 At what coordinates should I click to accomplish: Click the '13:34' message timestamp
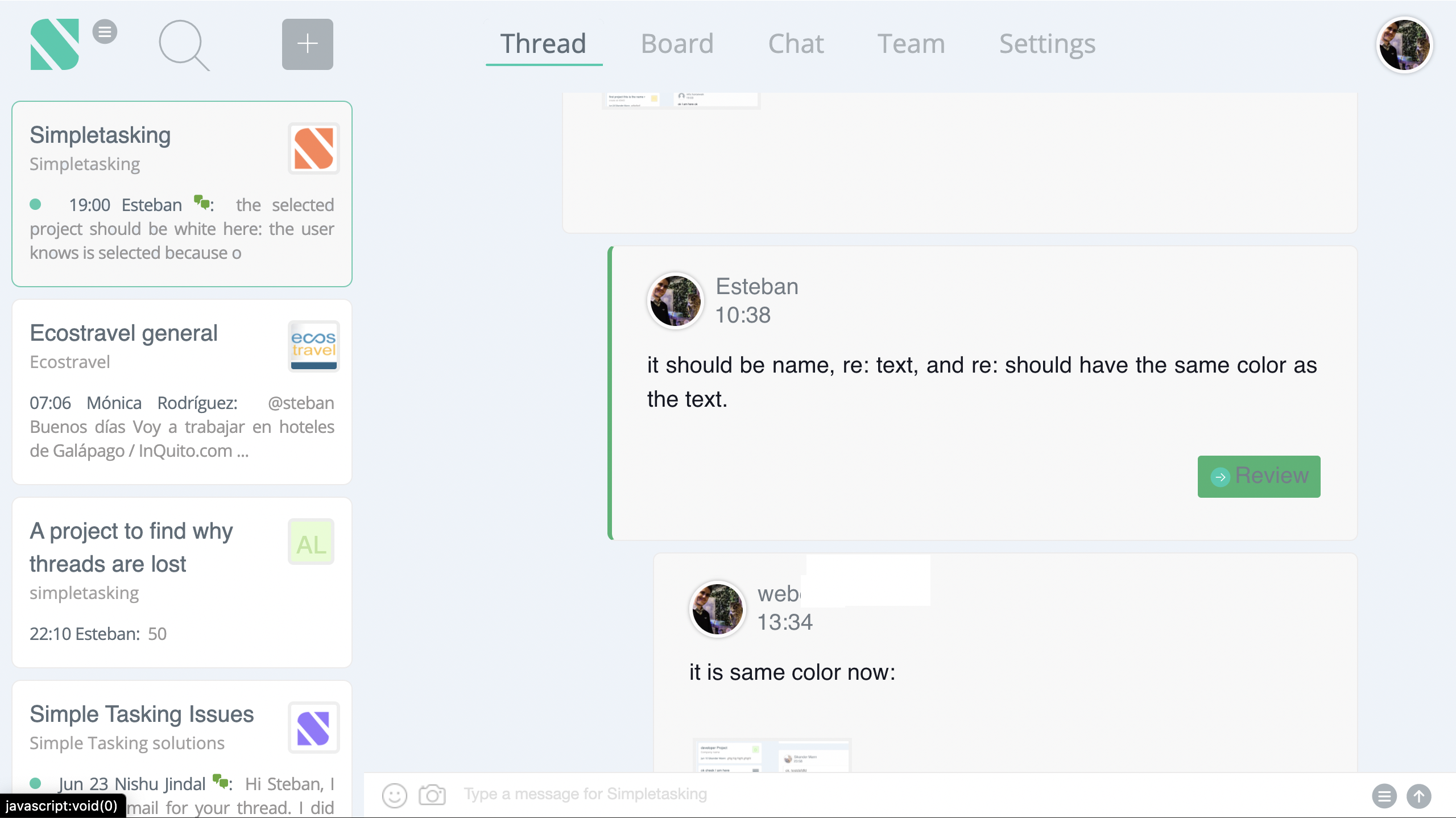tap(785, 622)
